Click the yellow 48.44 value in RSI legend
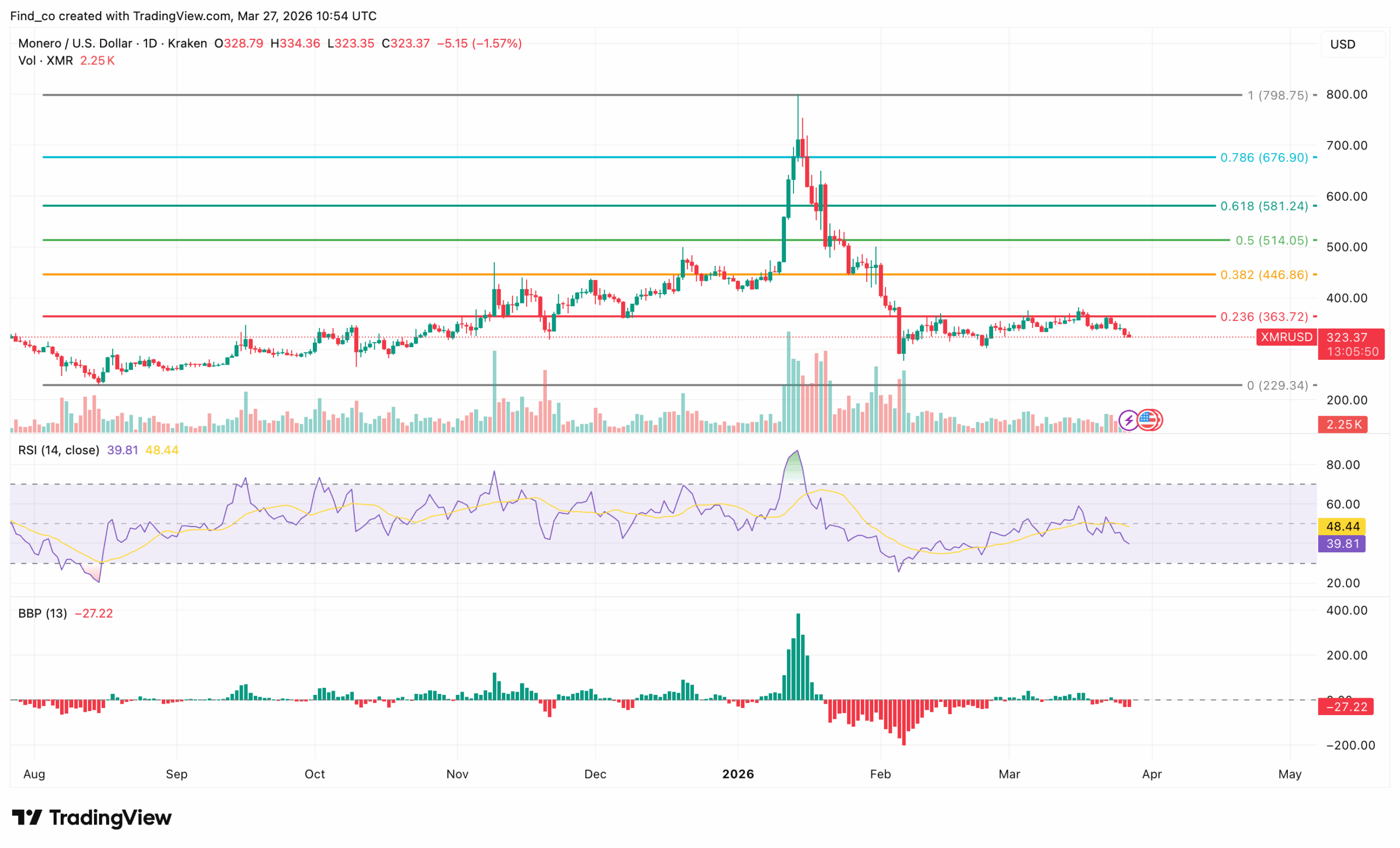Viewport: 1400px width, 848px height. click(162, 451)
